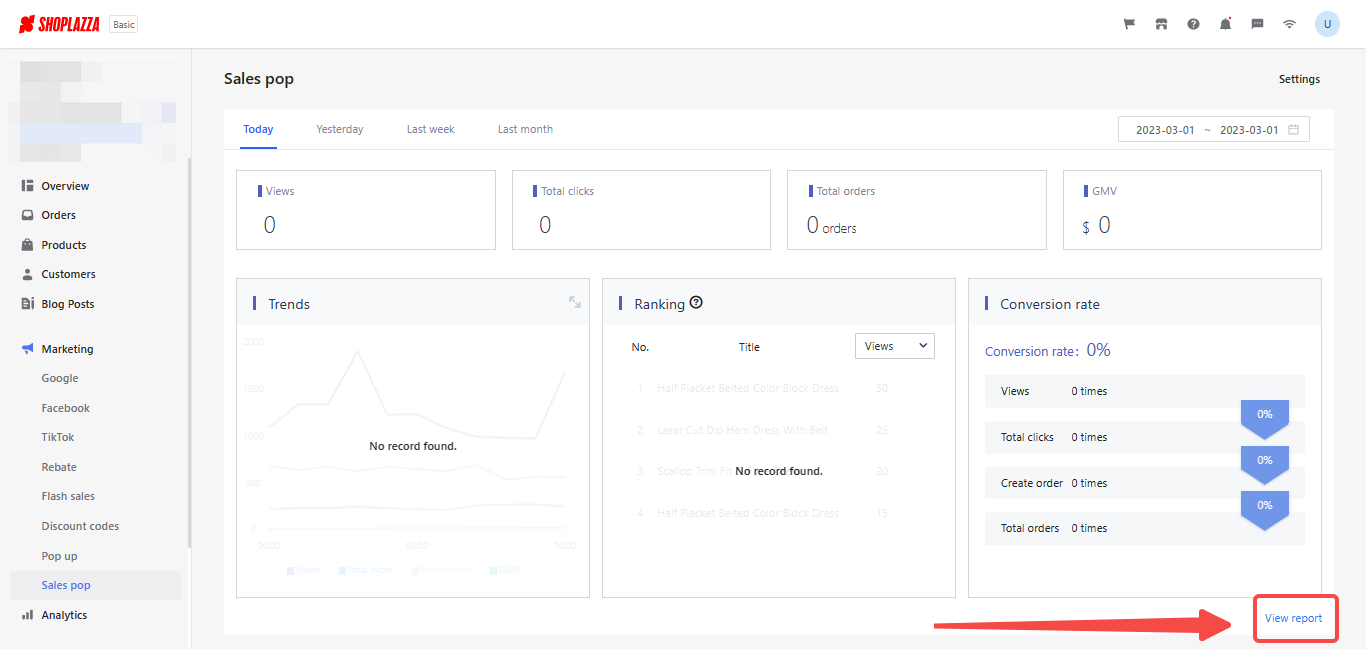Click the end date 2023-03-01 field

click(x=1249, y=130)
